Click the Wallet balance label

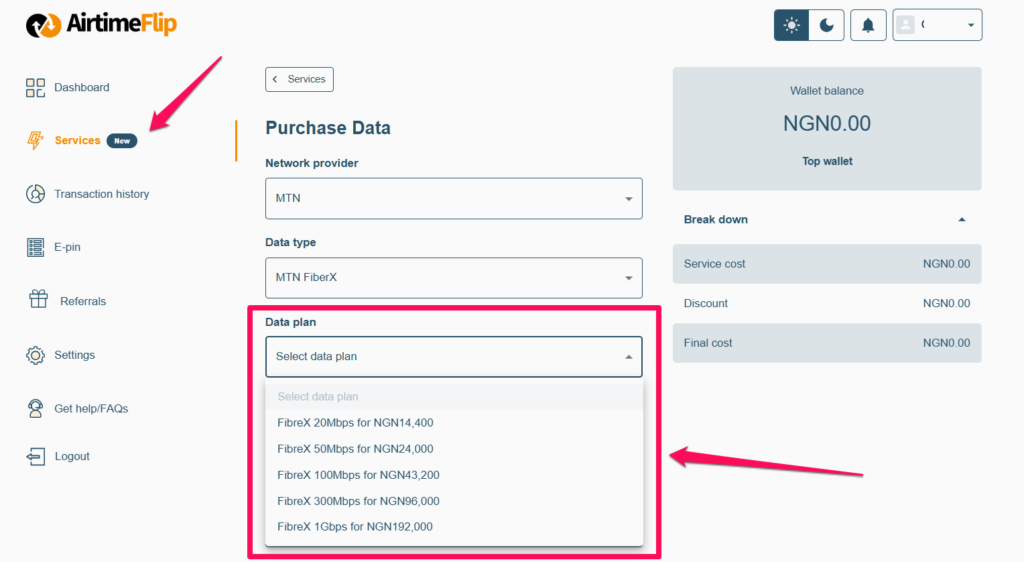827,91
